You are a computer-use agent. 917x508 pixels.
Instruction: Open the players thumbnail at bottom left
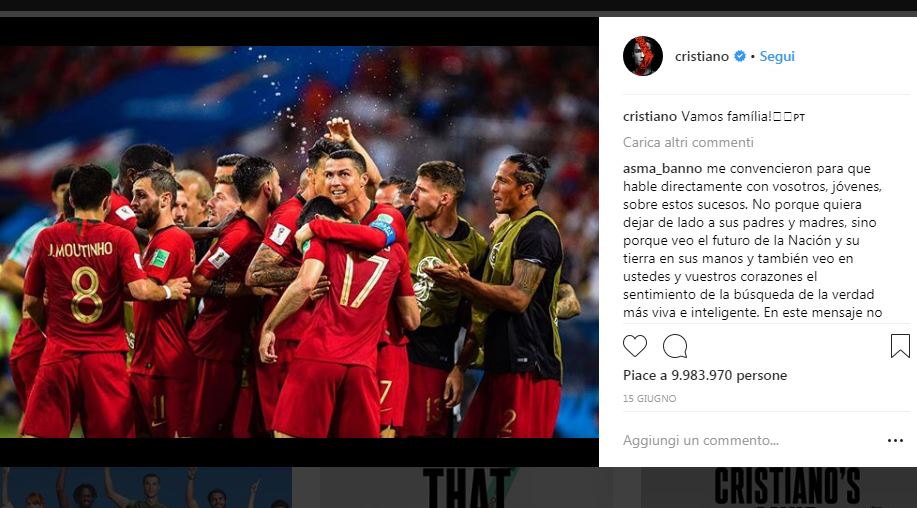click(146, 488)
